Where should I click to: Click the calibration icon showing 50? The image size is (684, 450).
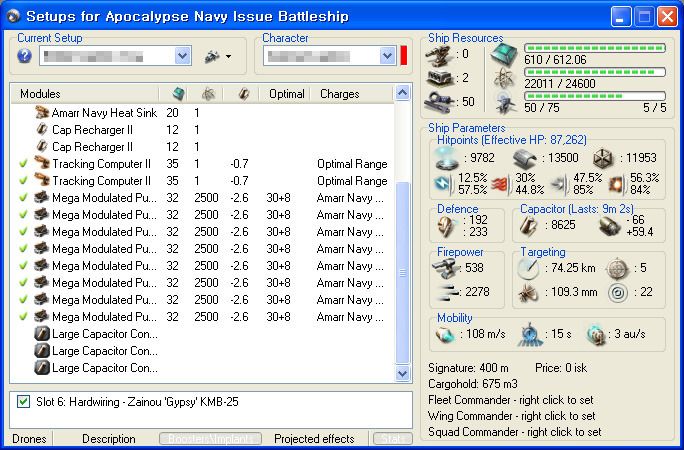[x=439, y=102]
